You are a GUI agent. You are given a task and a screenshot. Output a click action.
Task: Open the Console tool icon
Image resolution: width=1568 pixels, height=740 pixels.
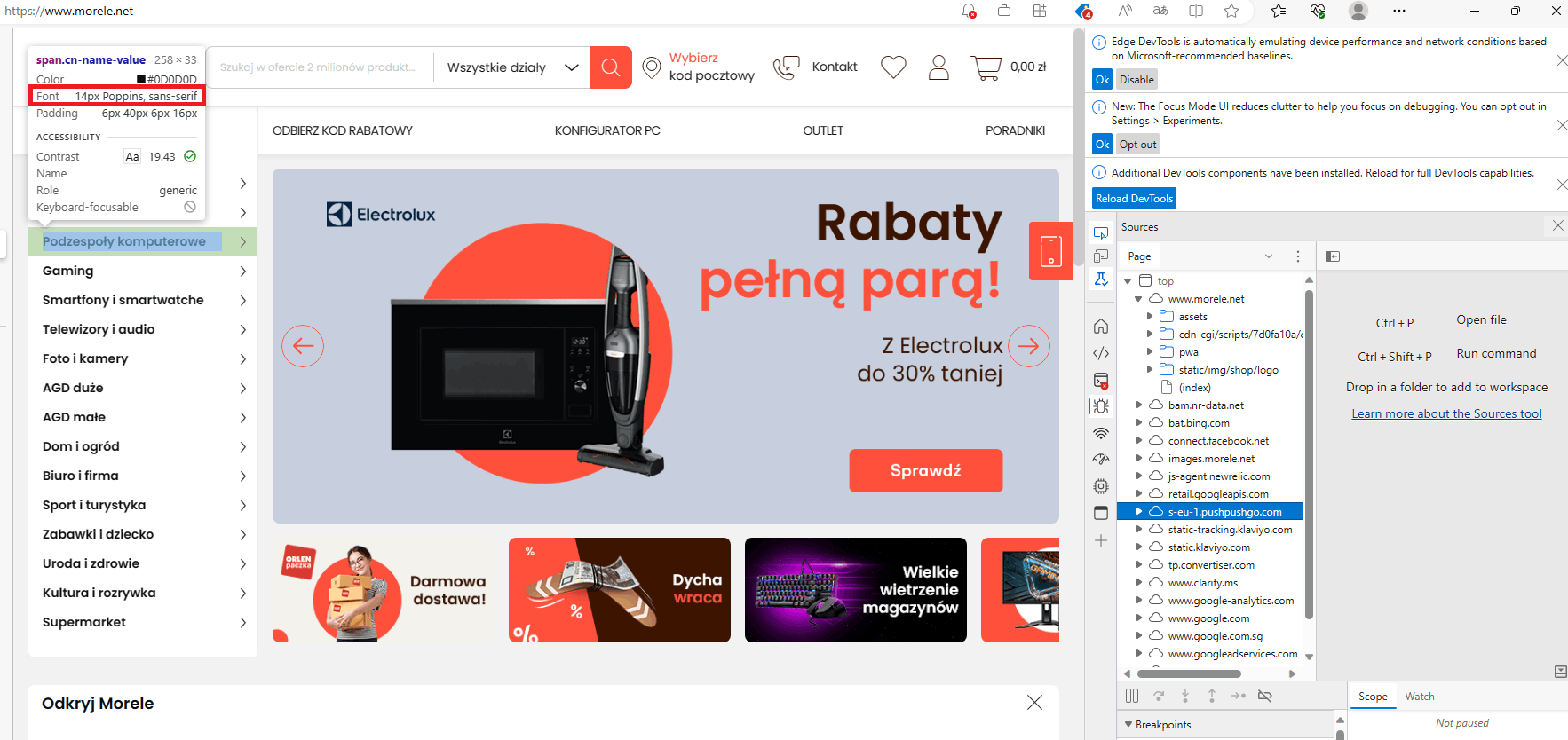point(1101,381)
